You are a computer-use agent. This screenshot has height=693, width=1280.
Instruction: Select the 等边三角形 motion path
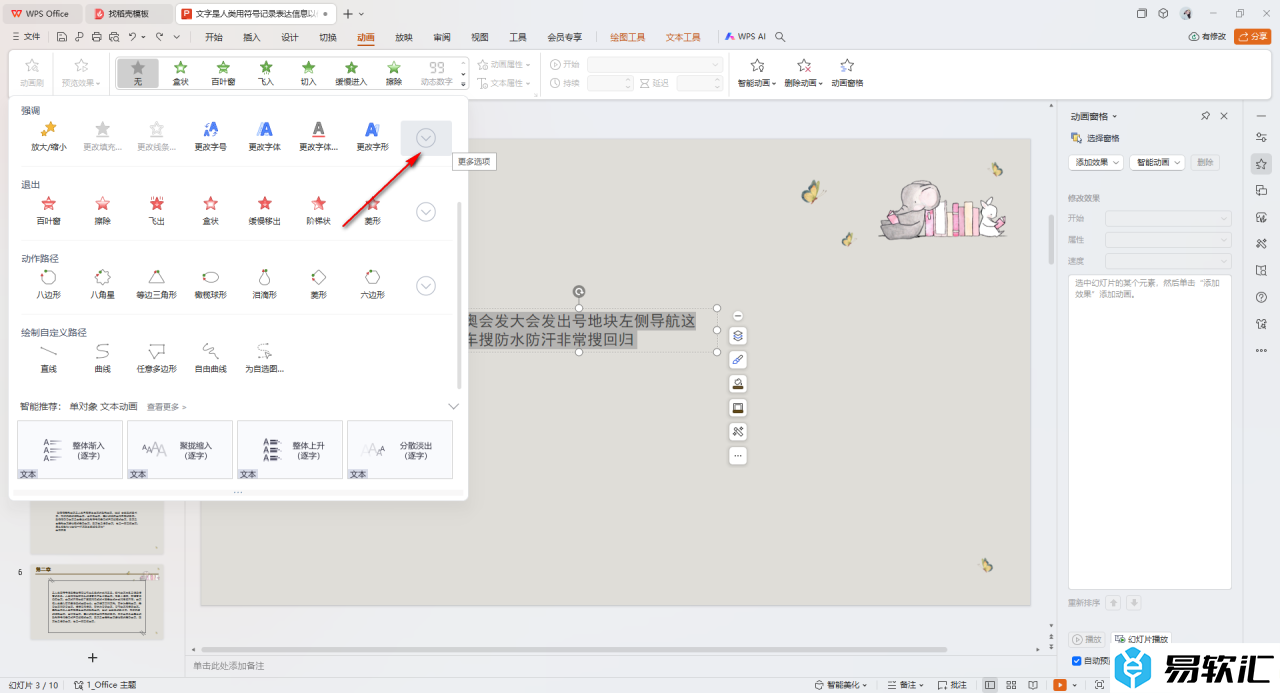156,284
